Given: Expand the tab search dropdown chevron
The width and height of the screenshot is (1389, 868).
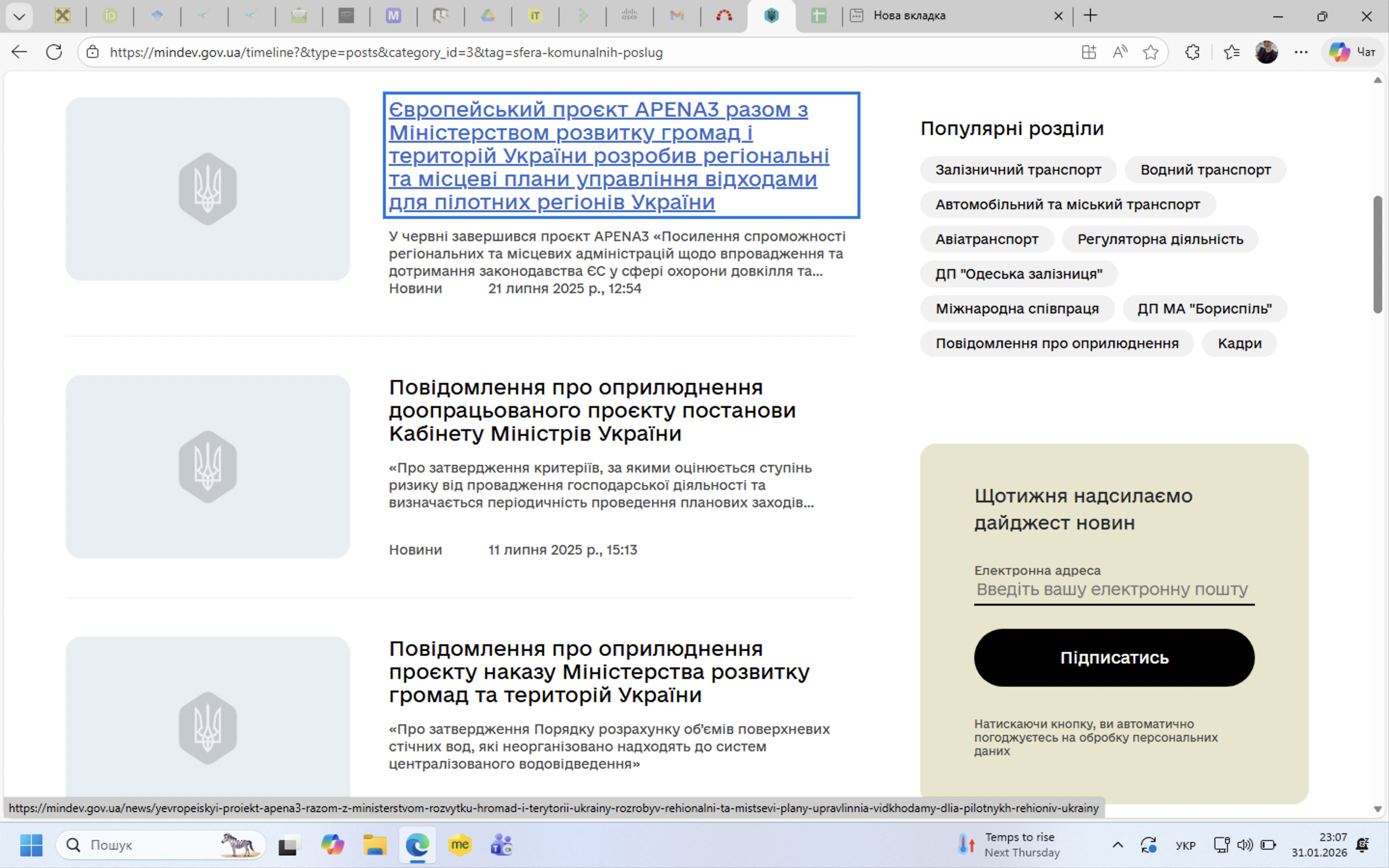Looking at the screenshot, I should pos(19,16).
